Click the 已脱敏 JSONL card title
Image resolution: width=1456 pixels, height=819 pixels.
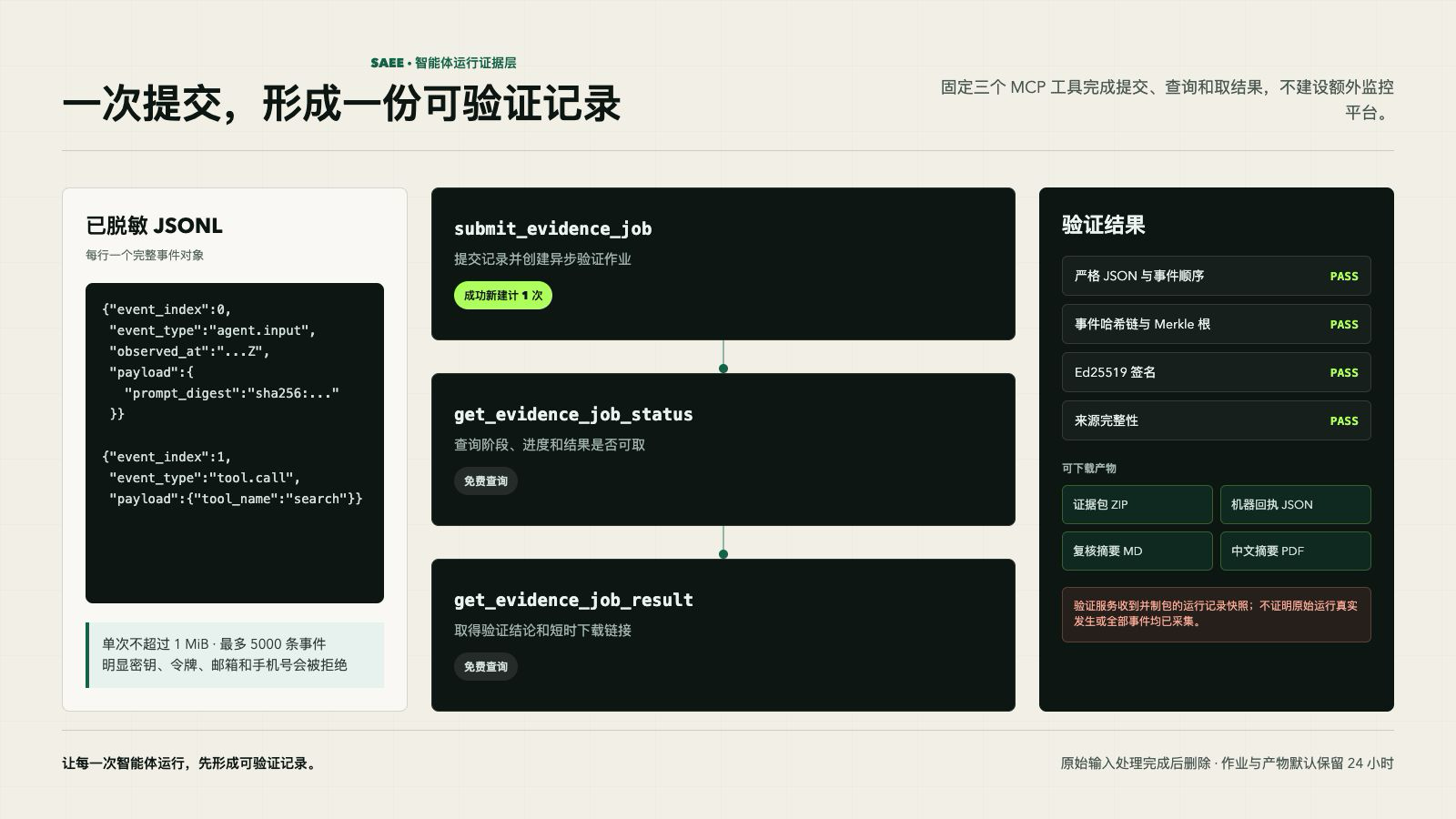pos(154,226)
